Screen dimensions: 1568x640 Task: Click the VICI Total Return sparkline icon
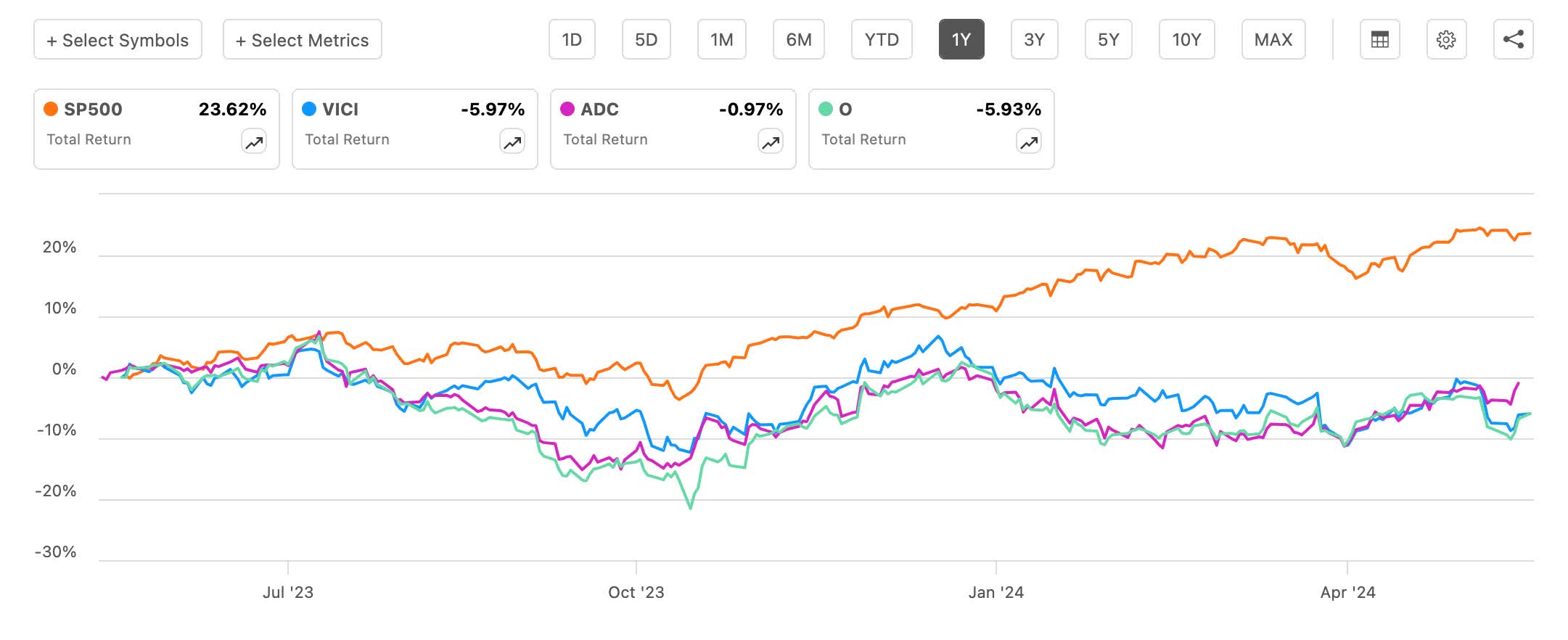pos(512,142)
